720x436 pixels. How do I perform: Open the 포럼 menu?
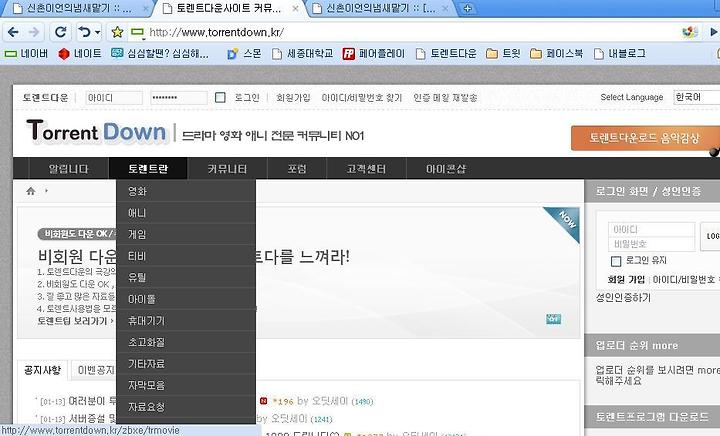tap(297, 169)
